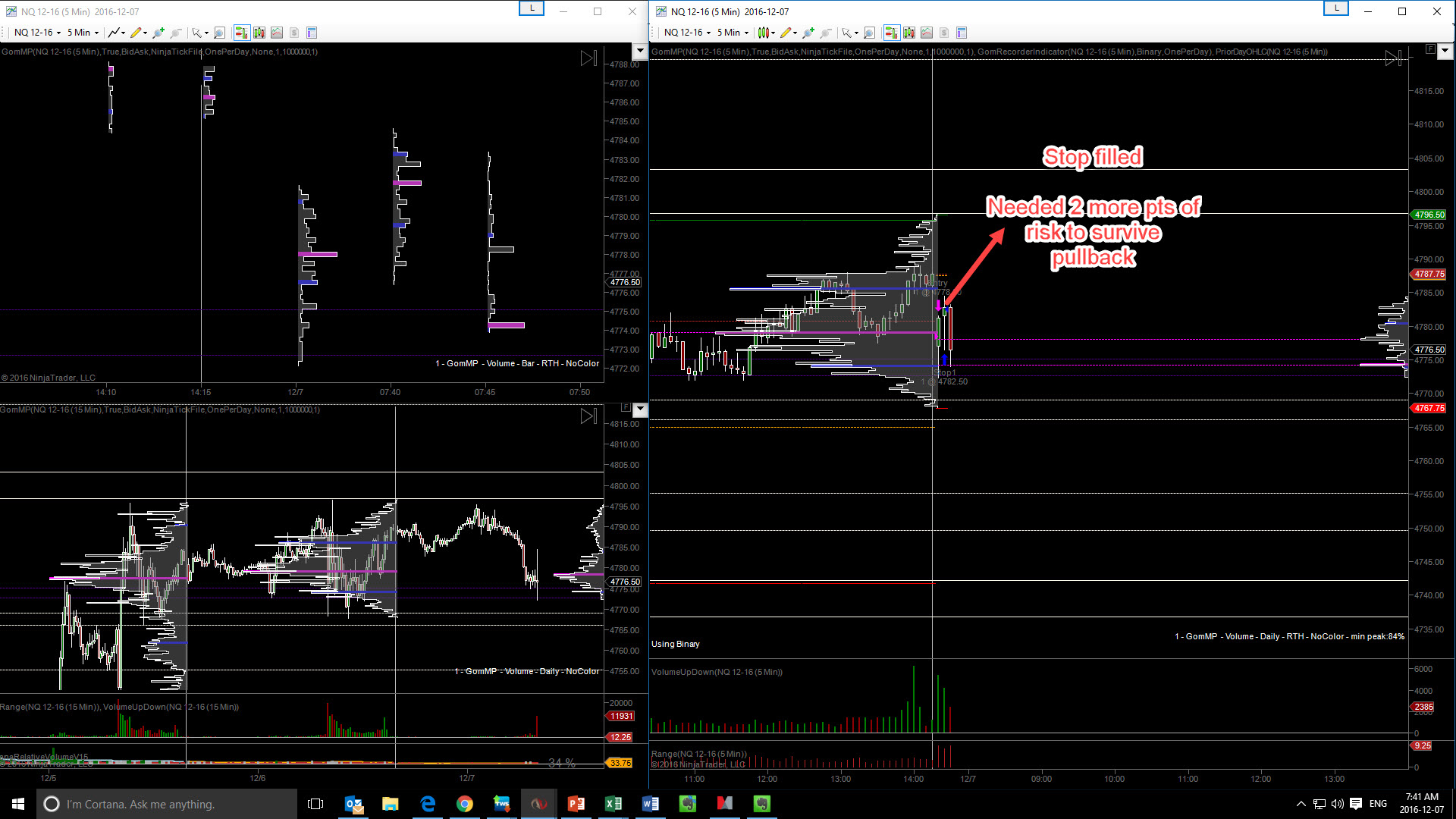Click zoom frame magnifier in left chart toolbar
Screen dimensions: 1456x819
(x=219, y=33)
